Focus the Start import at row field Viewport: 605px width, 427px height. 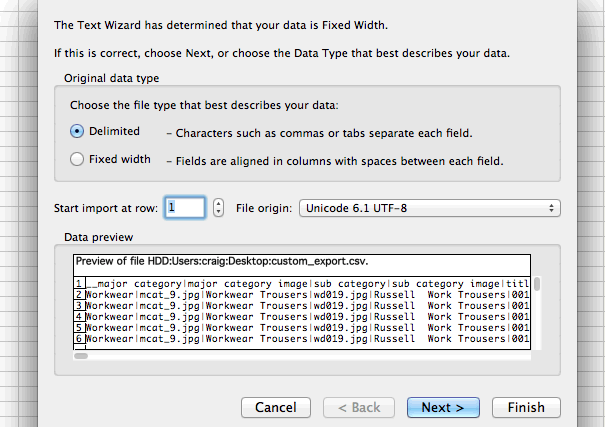(x=185, y=208)
